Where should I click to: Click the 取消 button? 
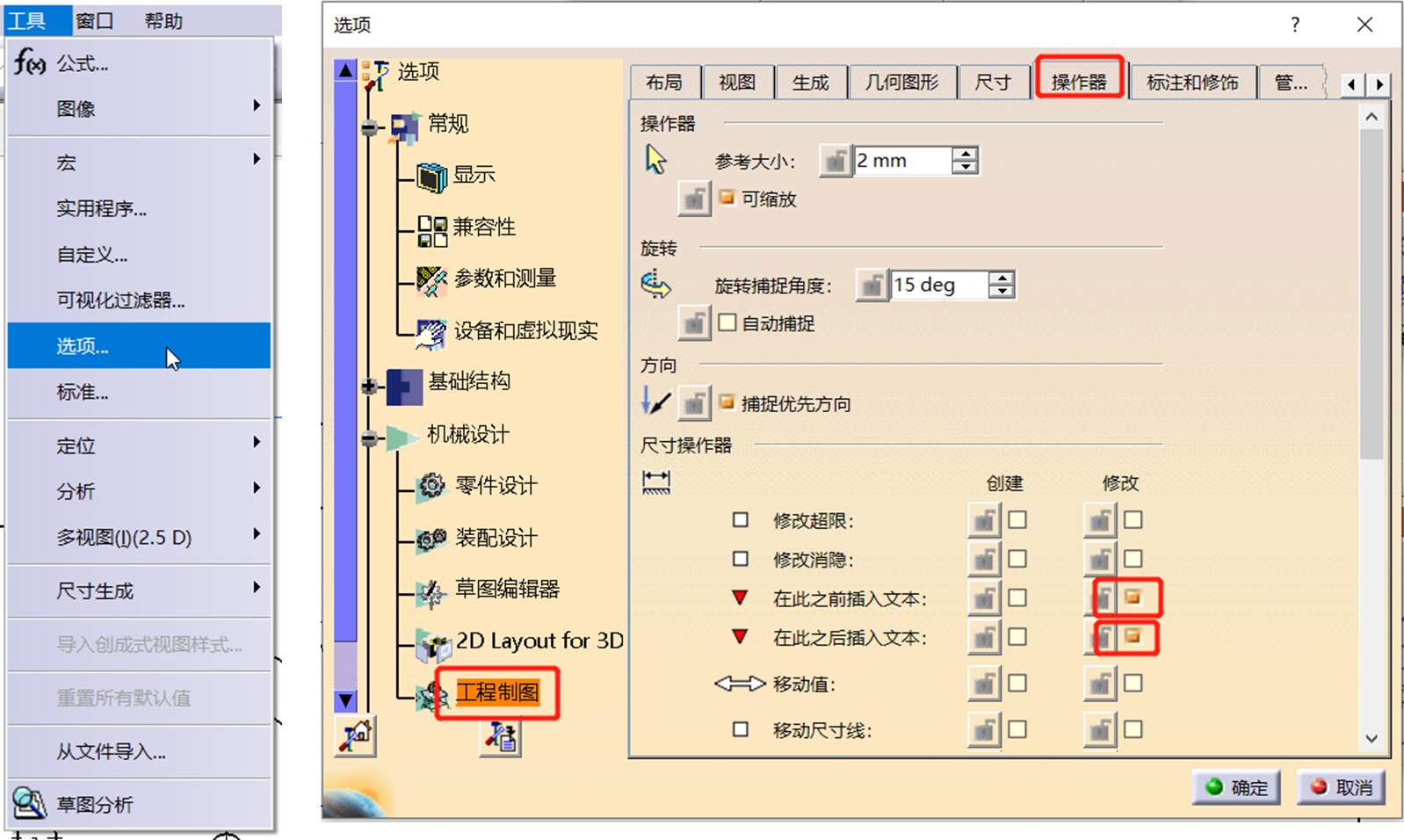[1341, 787]
